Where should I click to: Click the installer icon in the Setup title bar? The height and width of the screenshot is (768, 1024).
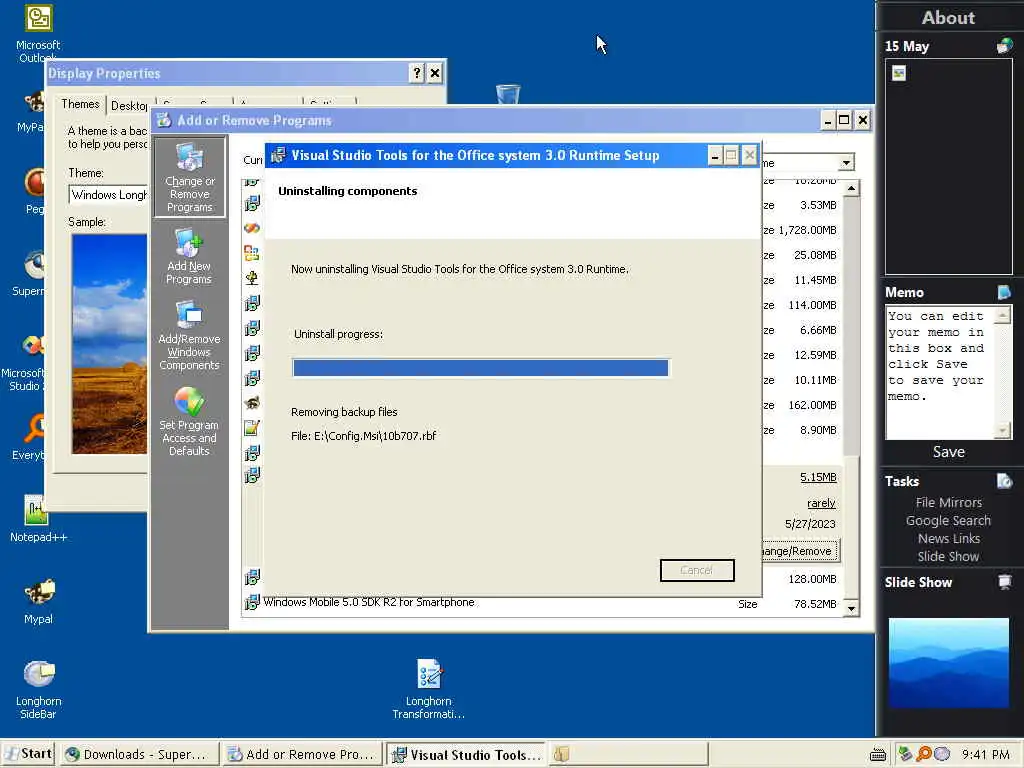(x=278, y=155)
